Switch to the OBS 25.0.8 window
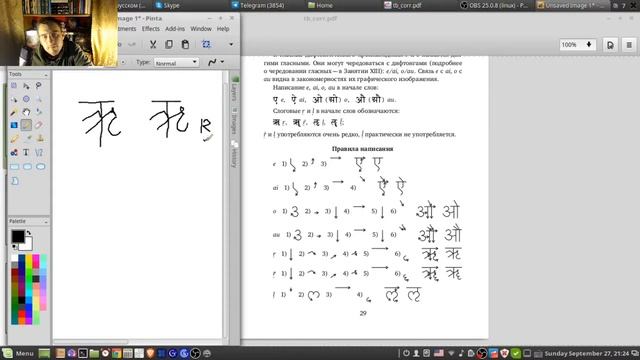 coord(494,5)
